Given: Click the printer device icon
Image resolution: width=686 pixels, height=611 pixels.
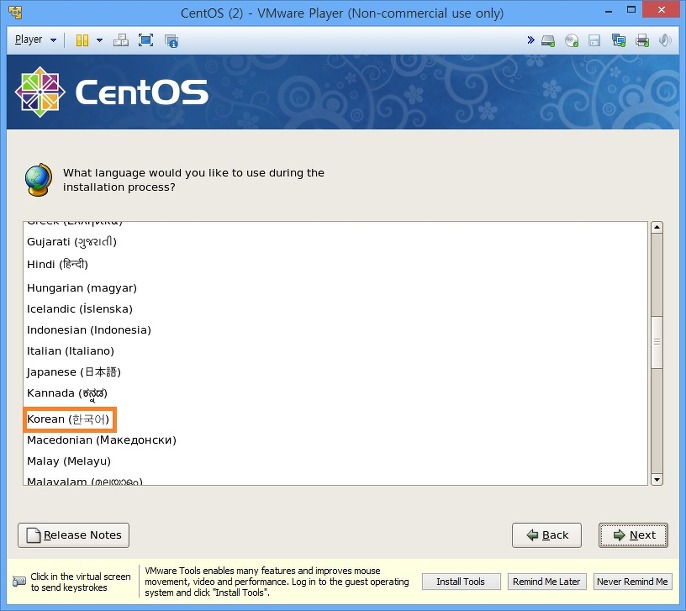Looking at the screenshot, I should [x=642, y=41].
